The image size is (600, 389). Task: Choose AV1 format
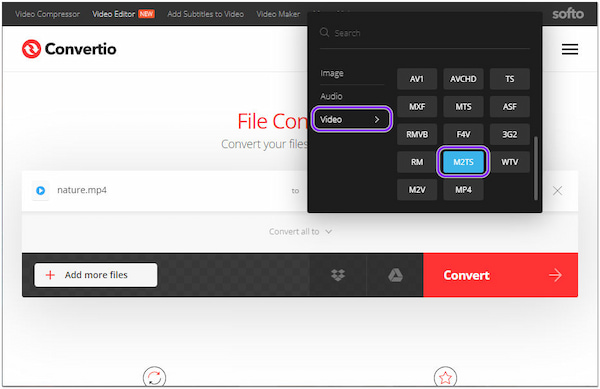[417, 79]
